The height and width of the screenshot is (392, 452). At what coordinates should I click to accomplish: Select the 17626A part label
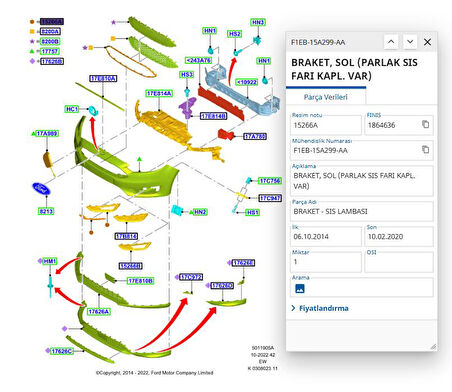coord(99,312)
